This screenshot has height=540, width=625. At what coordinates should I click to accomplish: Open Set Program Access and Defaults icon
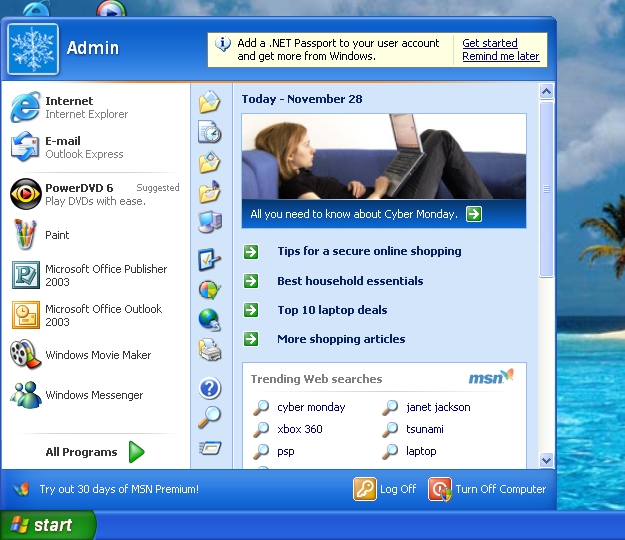coord(210,290)
